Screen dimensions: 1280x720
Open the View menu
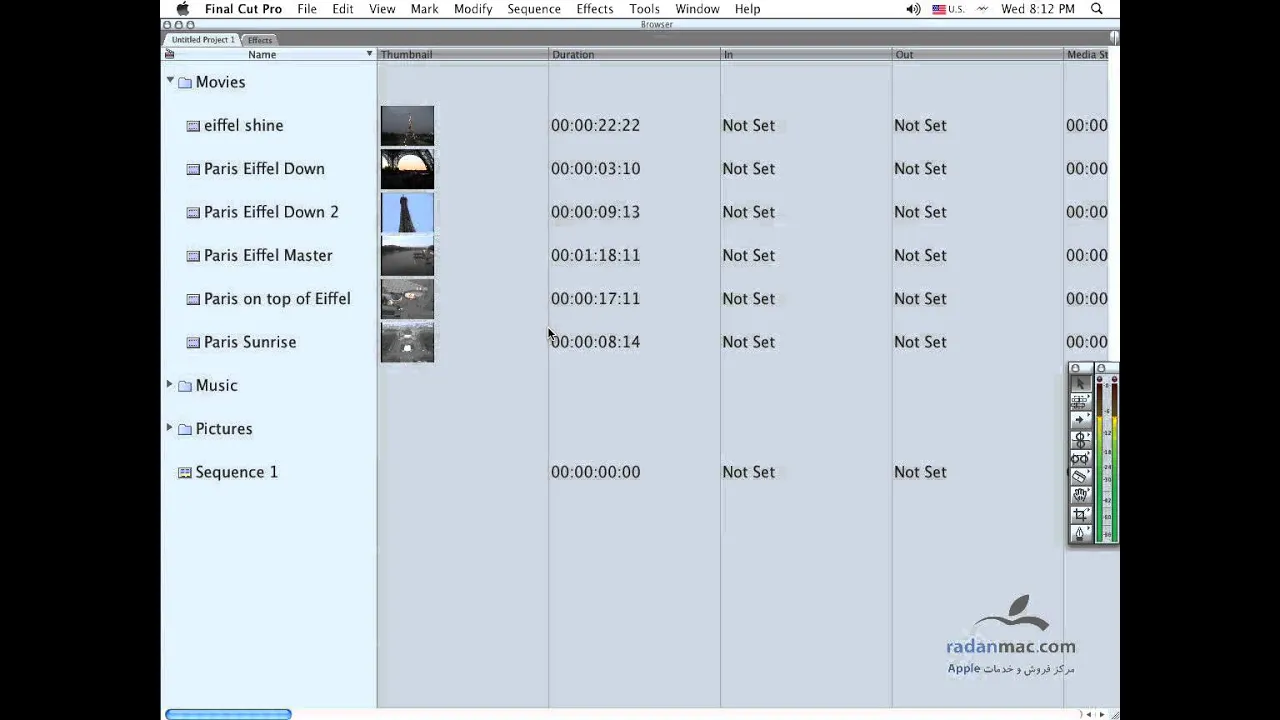tap(382, 9)
